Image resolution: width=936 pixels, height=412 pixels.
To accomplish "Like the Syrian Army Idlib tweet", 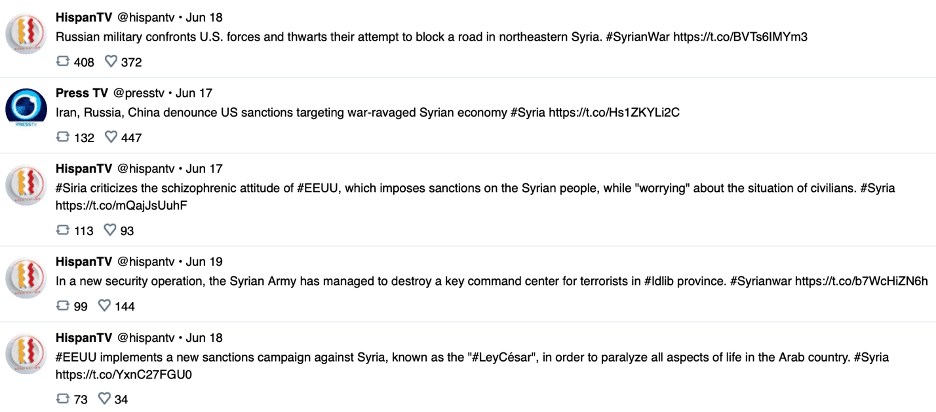I will point(104,305).
